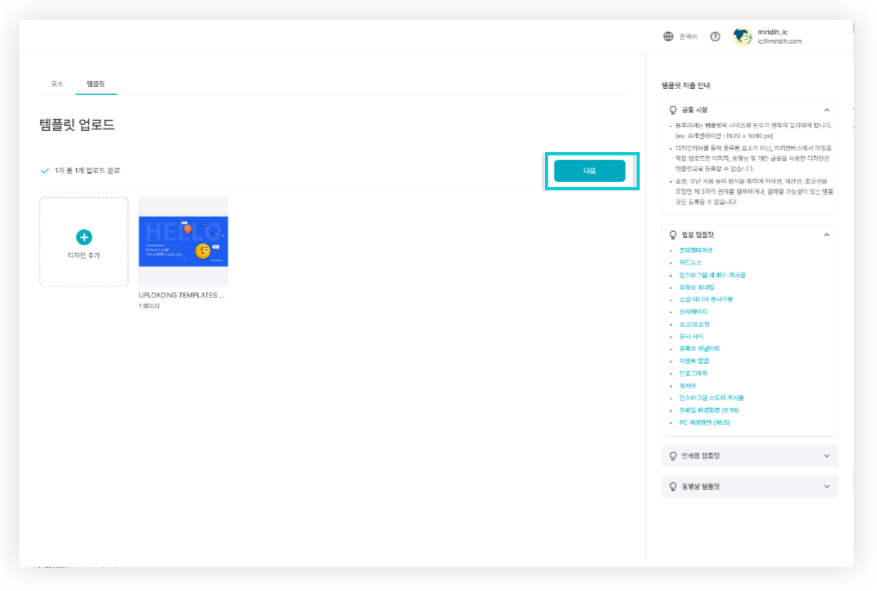Open the language selector globe icon
Viewport: 877px width, 591px height.
pos(667,36)
